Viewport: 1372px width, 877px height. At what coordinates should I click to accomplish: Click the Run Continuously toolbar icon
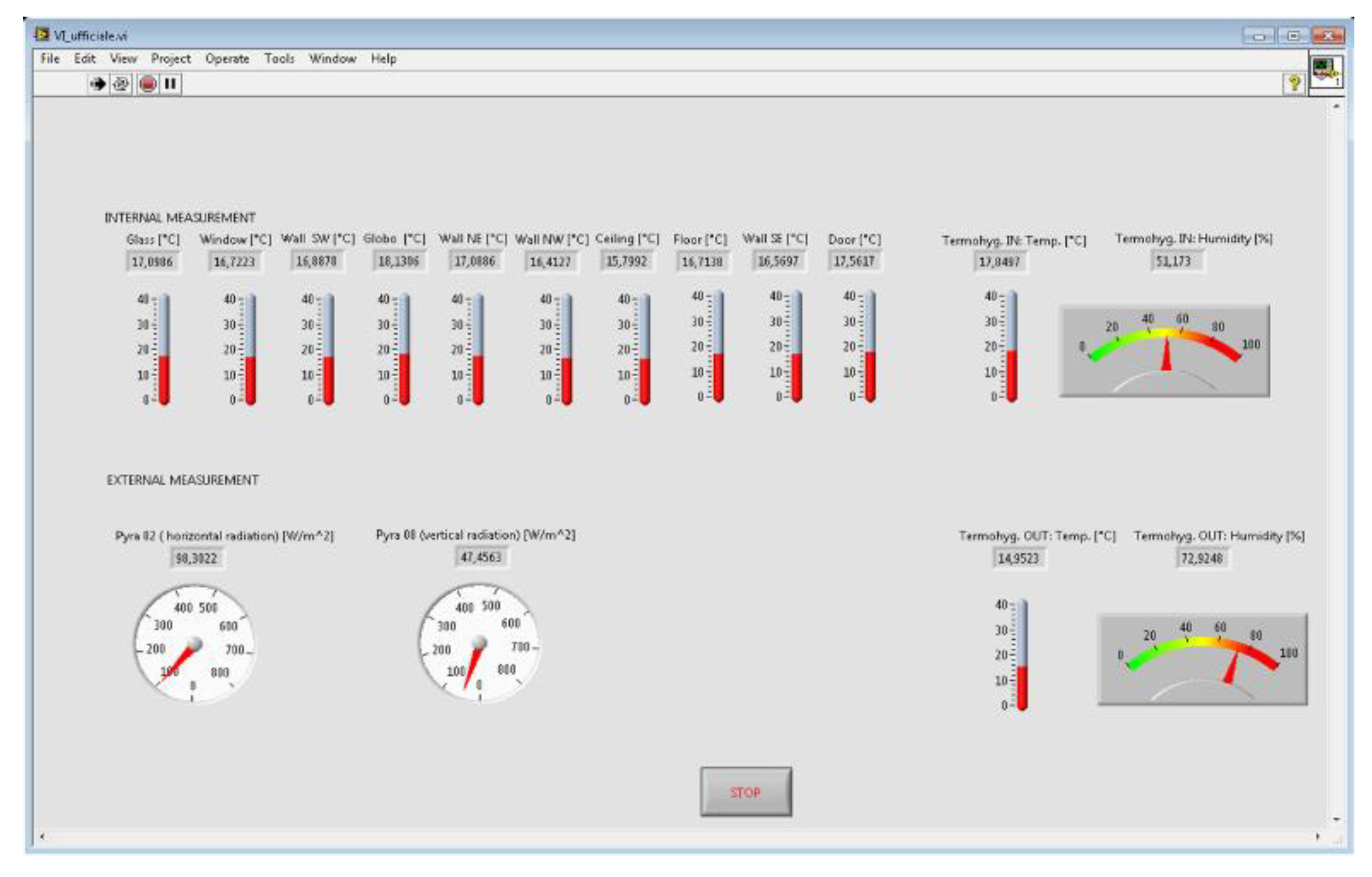click(x=121, y=84)
